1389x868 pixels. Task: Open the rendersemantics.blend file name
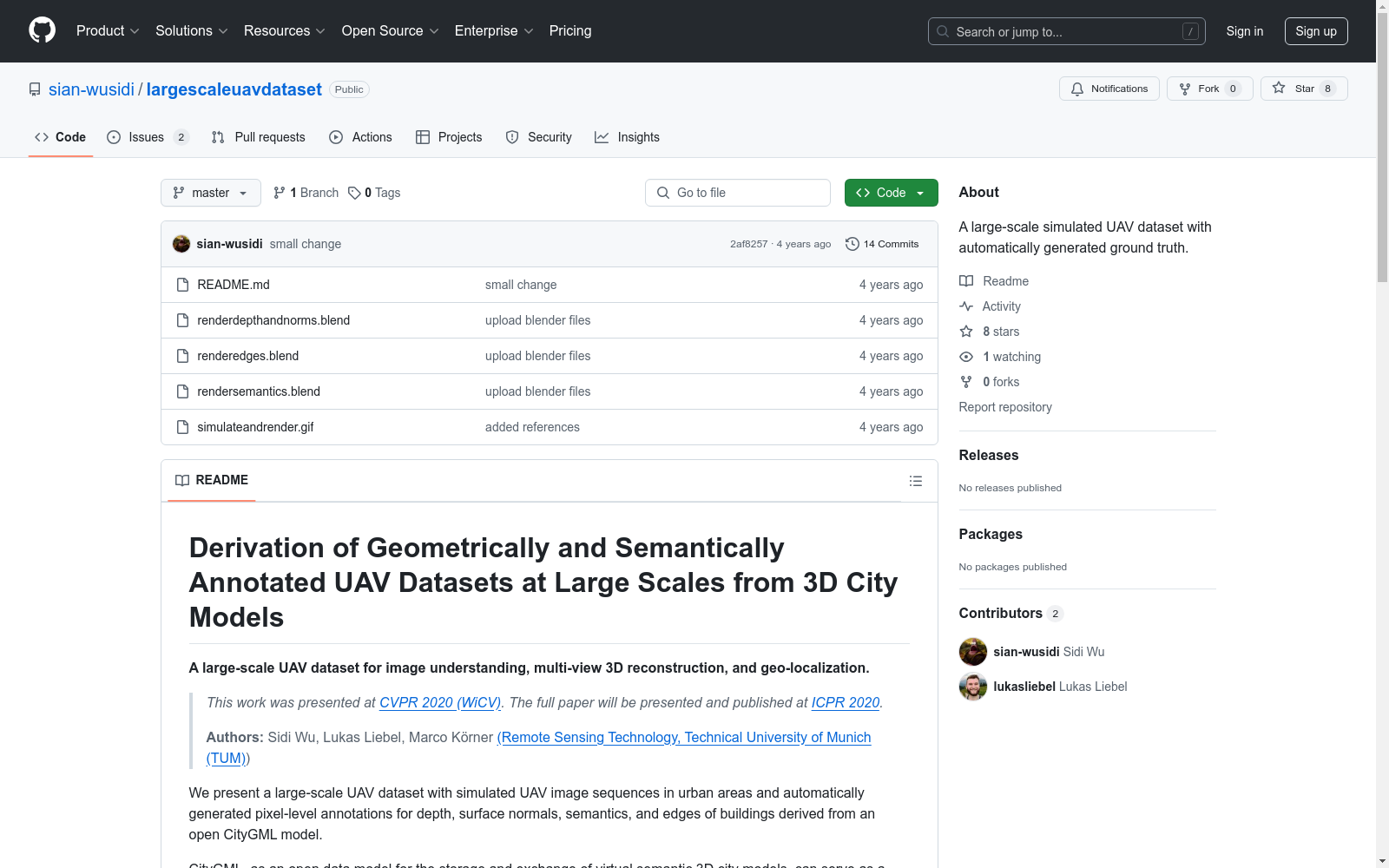(259, 391)
